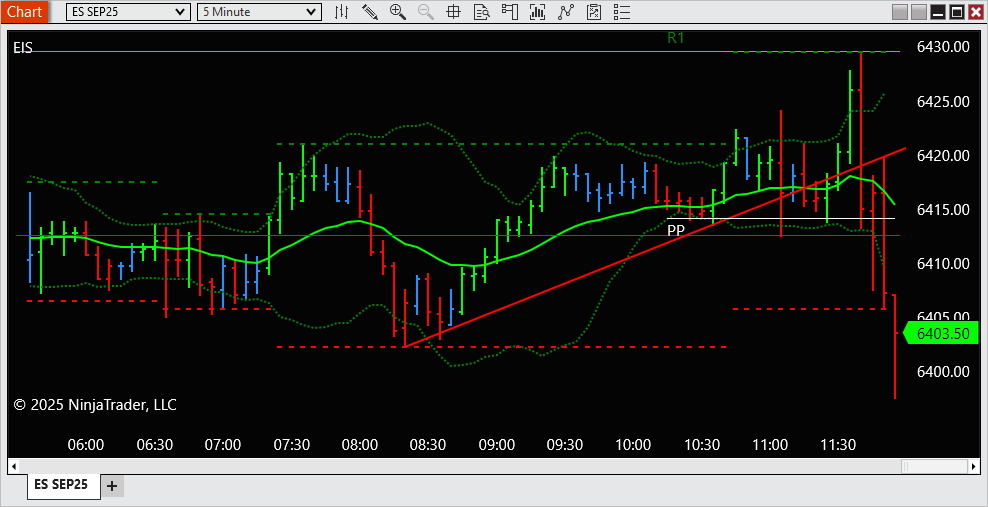The height and width of the screenshot is (507, 988).
Task: Open the indicators bar chart icon
Action: 537,11
